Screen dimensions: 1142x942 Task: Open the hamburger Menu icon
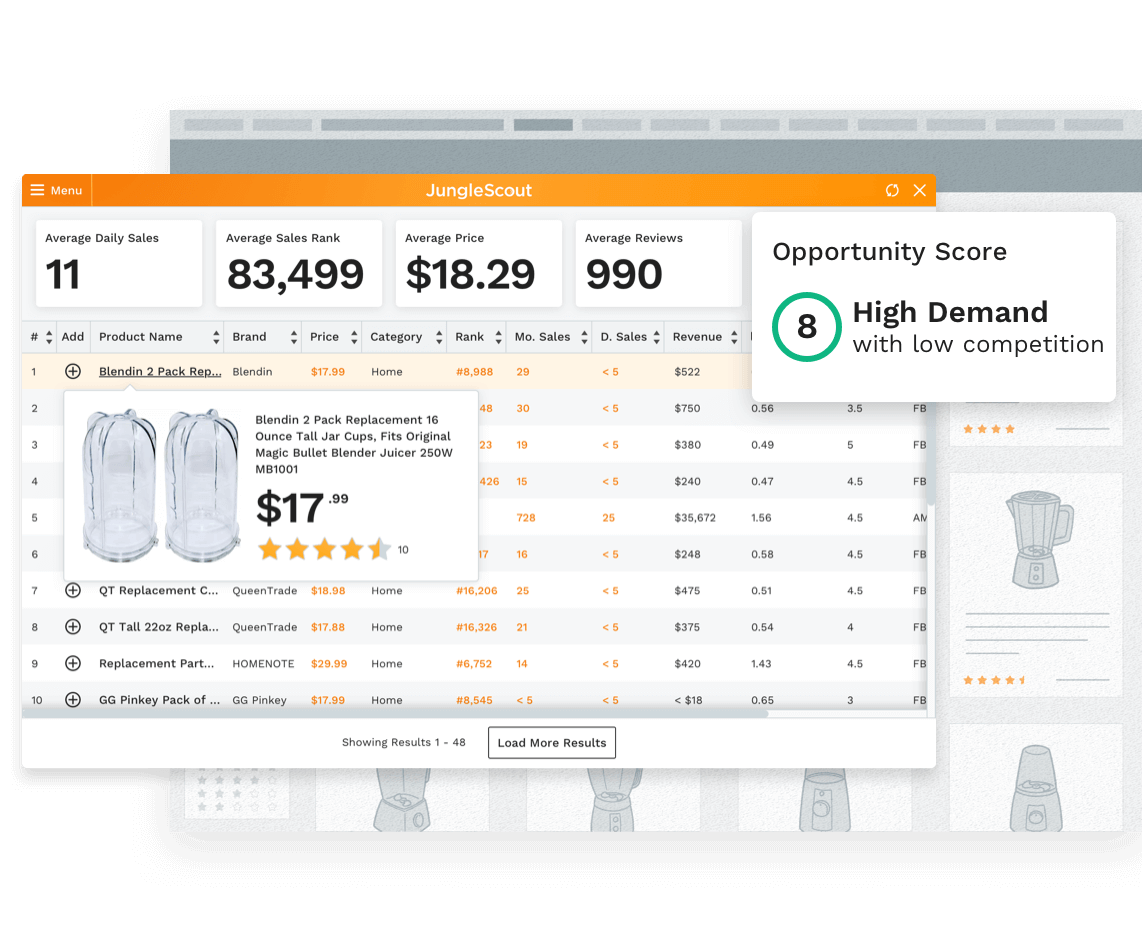tap(35, 190)
